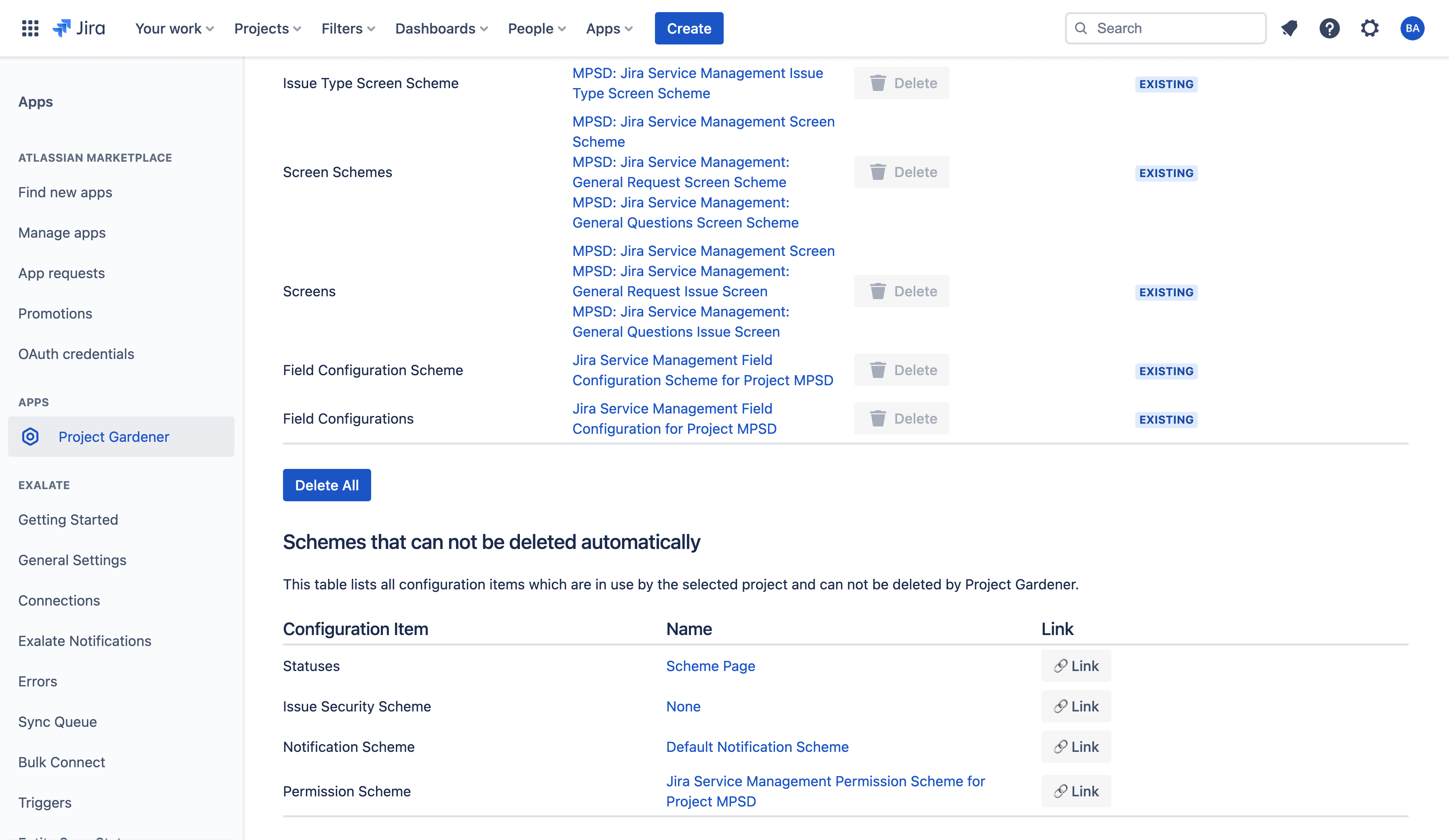Click Delete for the Screens row
The height and width of the screenshot is (840, 1449).
[901, 291]
